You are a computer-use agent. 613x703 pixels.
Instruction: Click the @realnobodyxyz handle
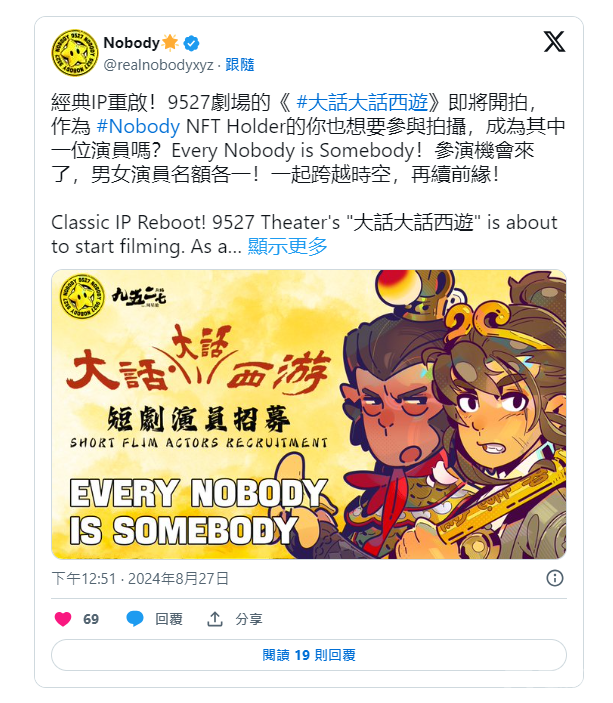pyautogui.click(x=158, y=65)
